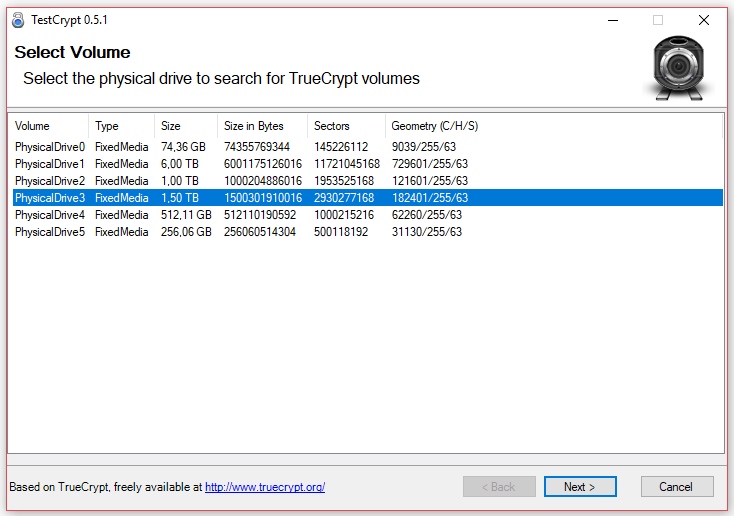Click byte value 256060514304
This screenshot has height=516, width=734.
(x=260, y=232)
